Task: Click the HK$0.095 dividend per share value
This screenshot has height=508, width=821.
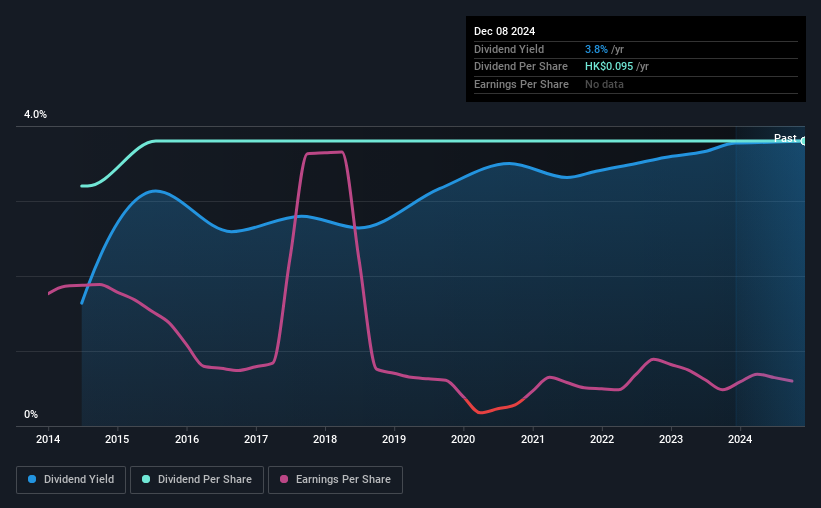Action: (x=609, y=67)
